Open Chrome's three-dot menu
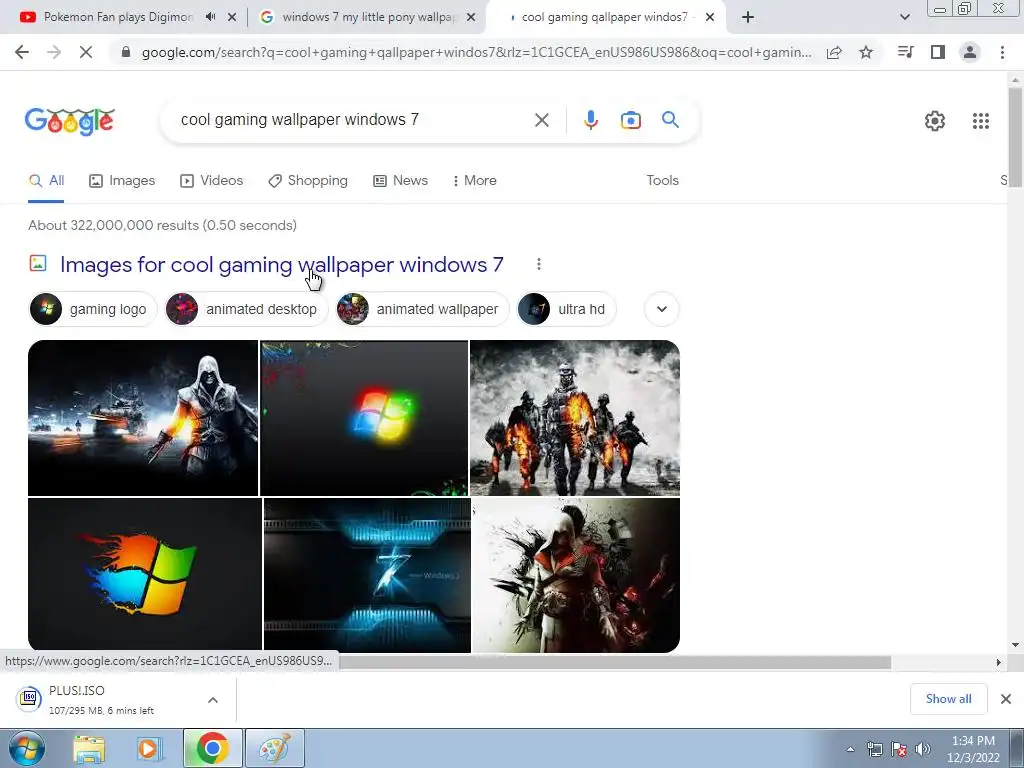This screenshot has height=768, width=1024. pyautogui.click(x=1002, y=52)
